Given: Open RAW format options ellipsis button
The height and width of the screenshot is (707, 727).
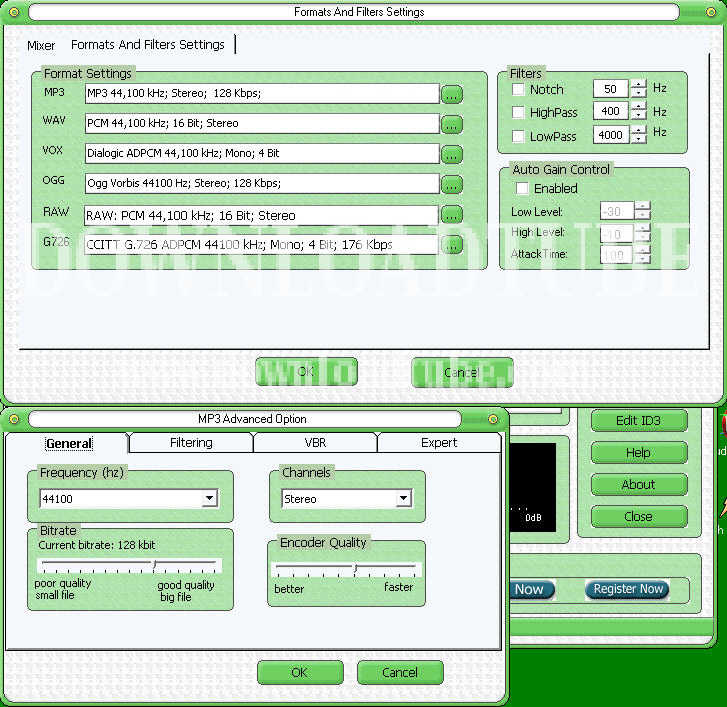Looking at the screenshot, I should [452, 214].
